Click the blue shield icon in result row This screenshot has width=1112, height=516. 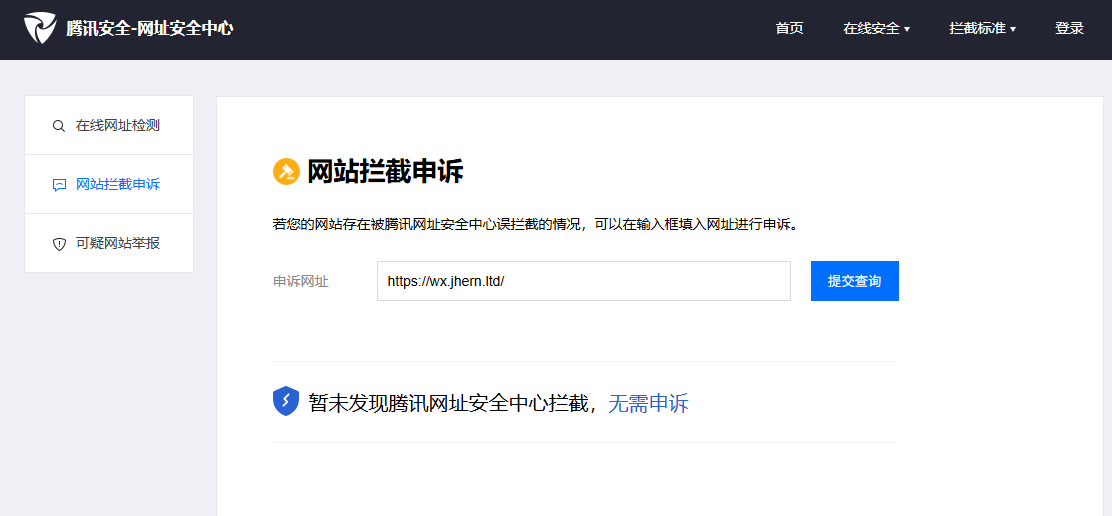point(286,401)
